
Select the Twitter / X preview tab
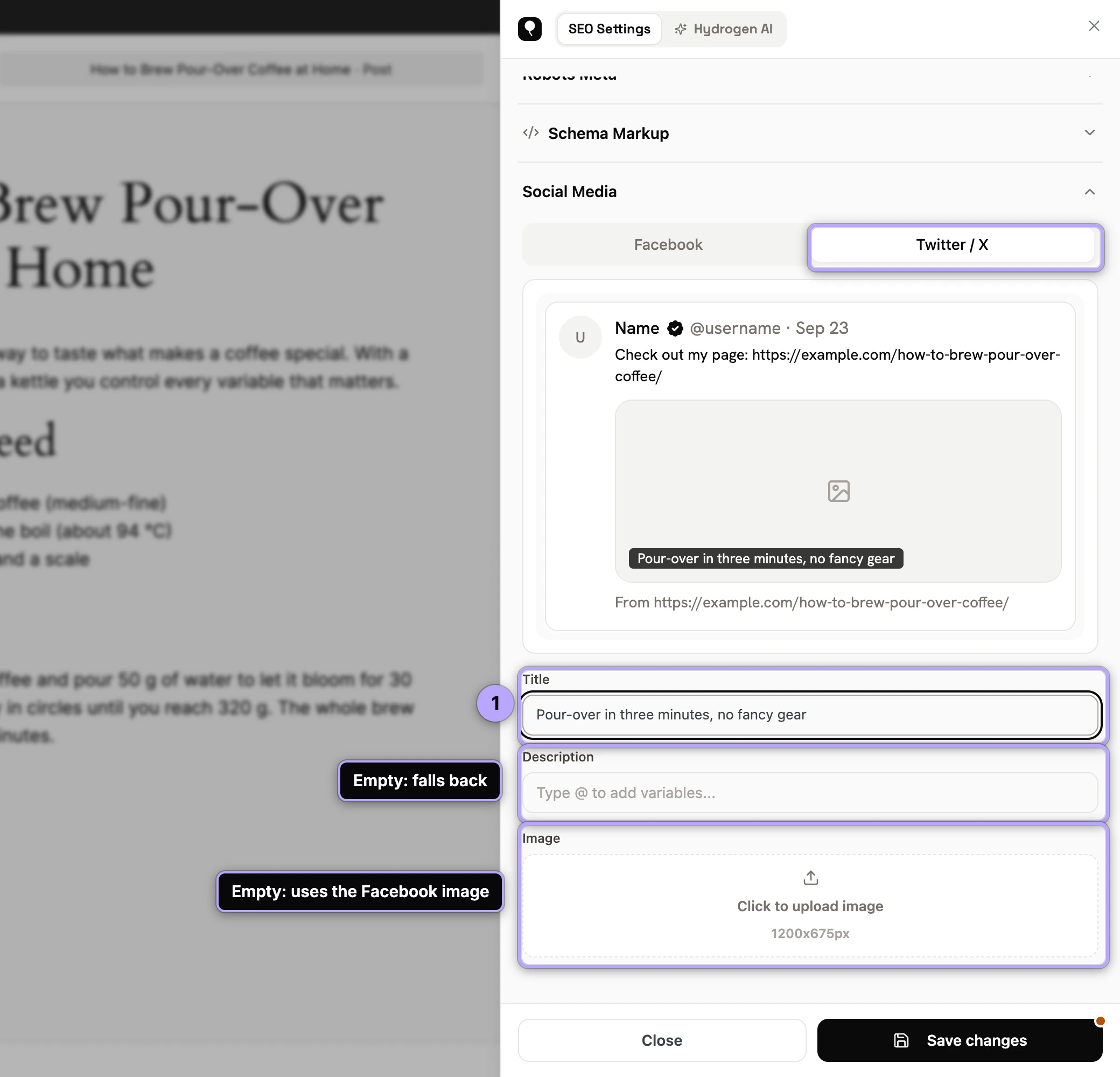pos(953,244)
